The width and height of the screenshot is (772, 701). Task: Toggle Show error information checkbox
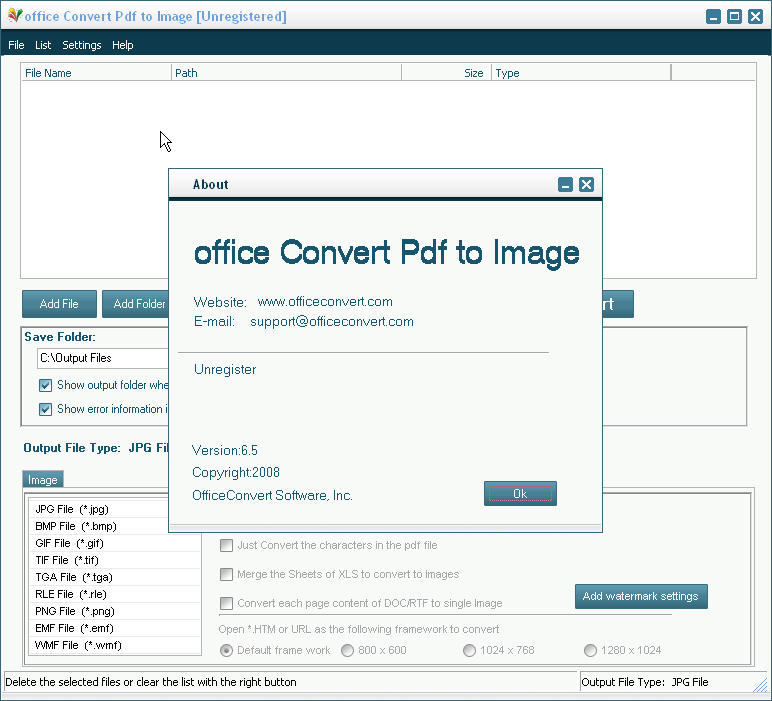click(x=45, y=409)
